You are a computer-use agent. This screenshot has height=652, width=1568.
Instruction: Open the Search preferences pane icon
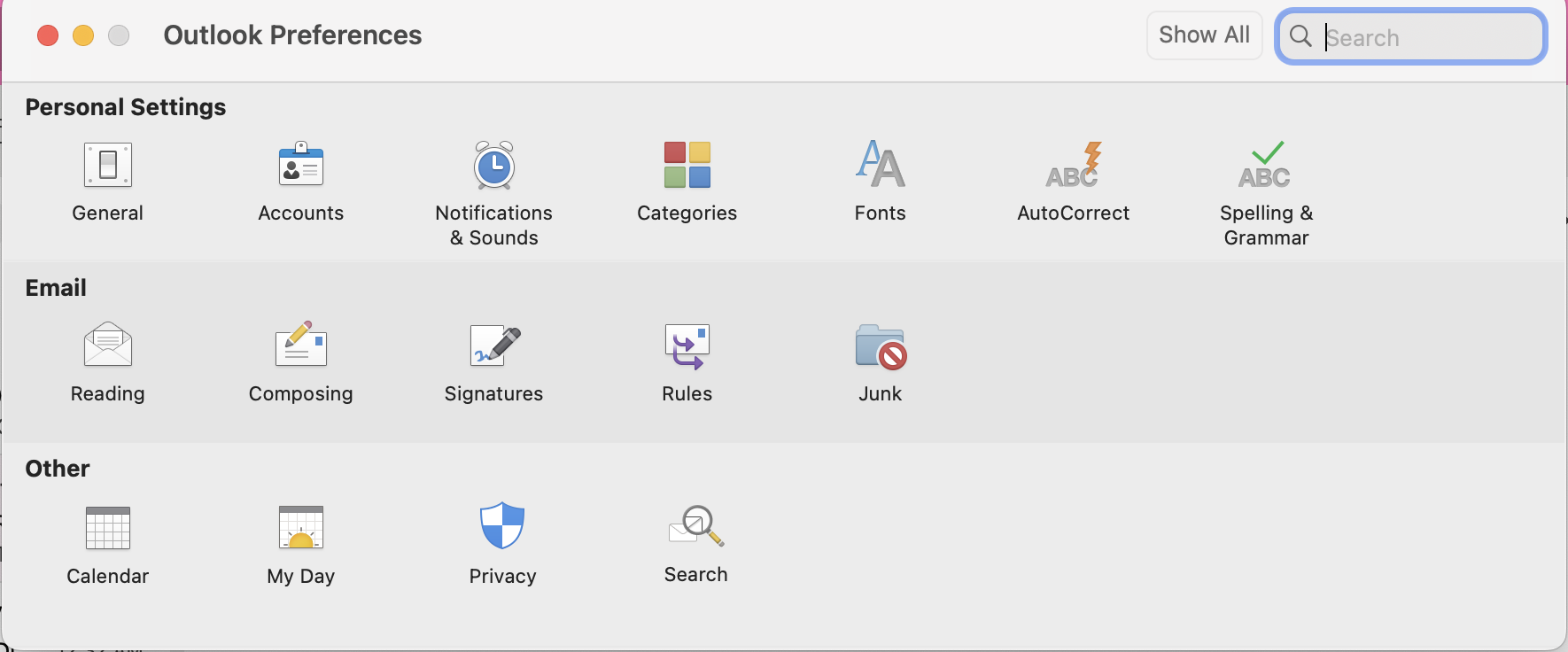pos(695,526)
